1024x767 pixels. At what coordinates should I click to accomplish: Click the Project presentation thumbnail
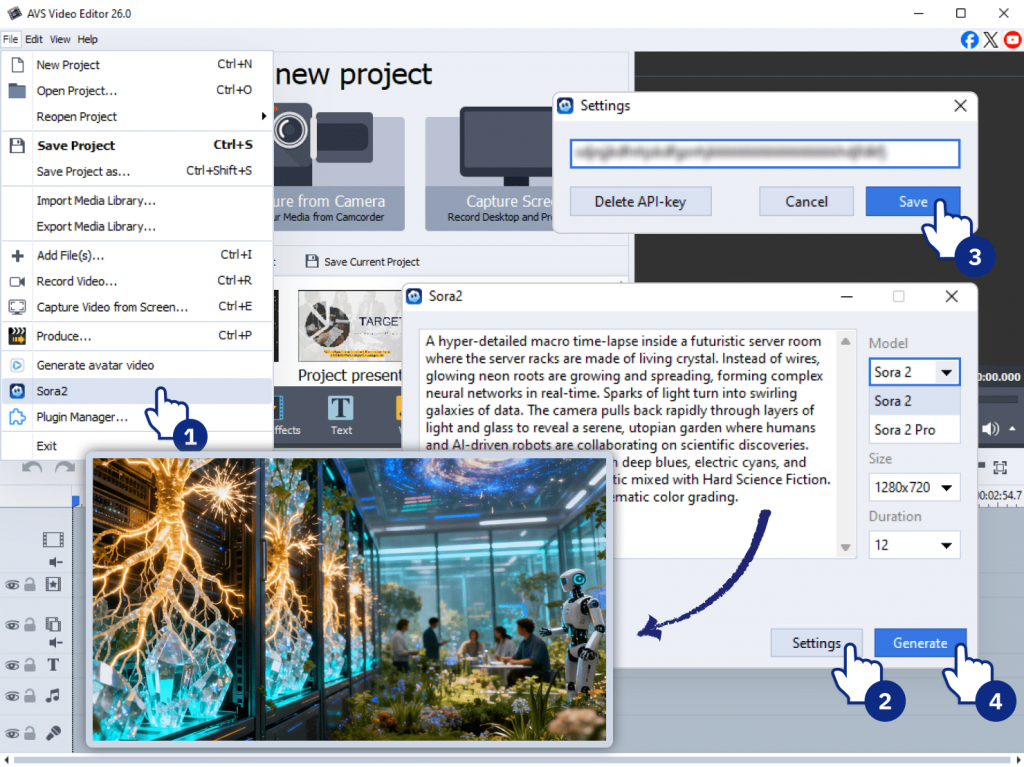(x=350, y=327)
